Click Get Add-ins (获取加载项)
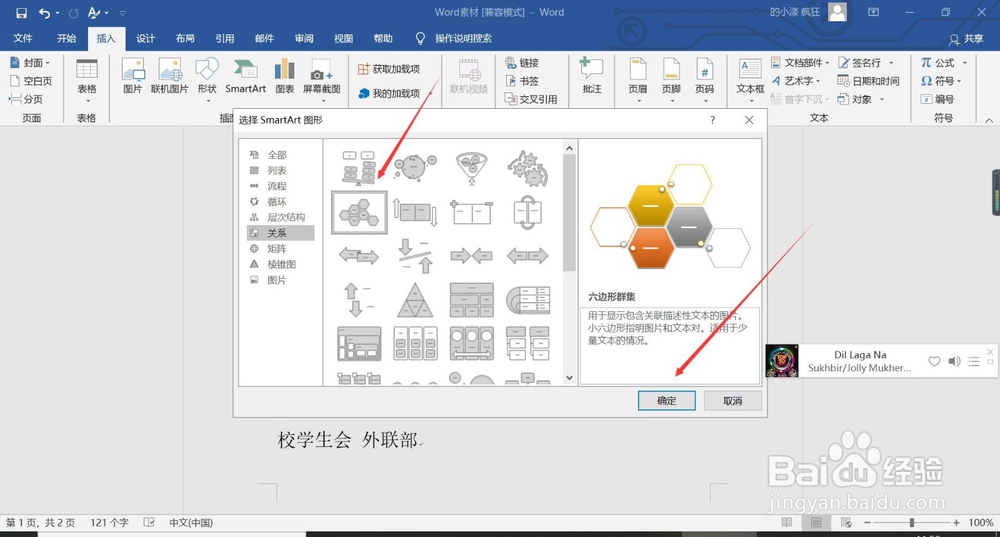This screenshot has height=537, width=1000. click(x=389, y=69)
